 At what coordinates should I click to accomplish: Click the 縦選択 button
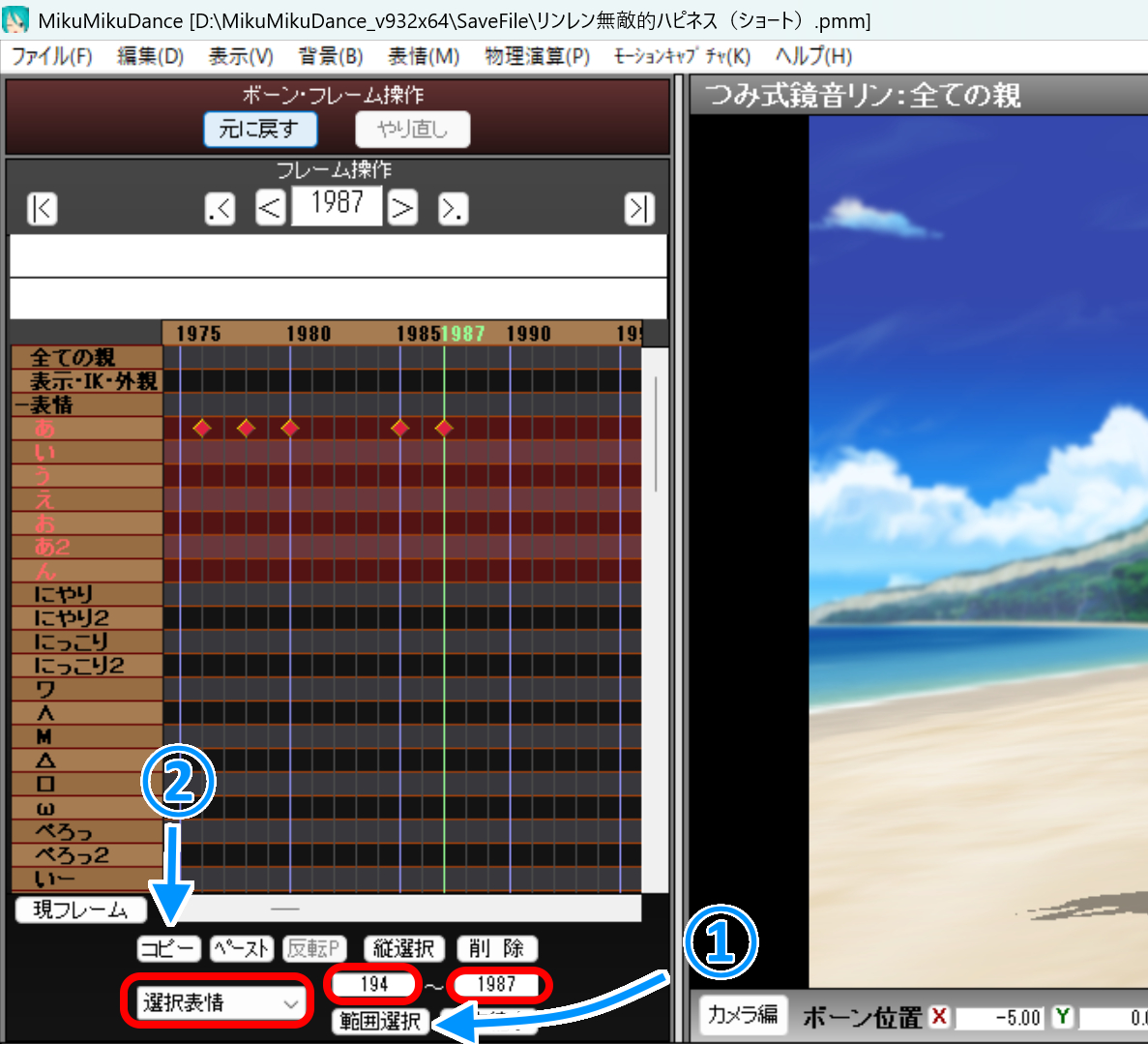[403, 949]
